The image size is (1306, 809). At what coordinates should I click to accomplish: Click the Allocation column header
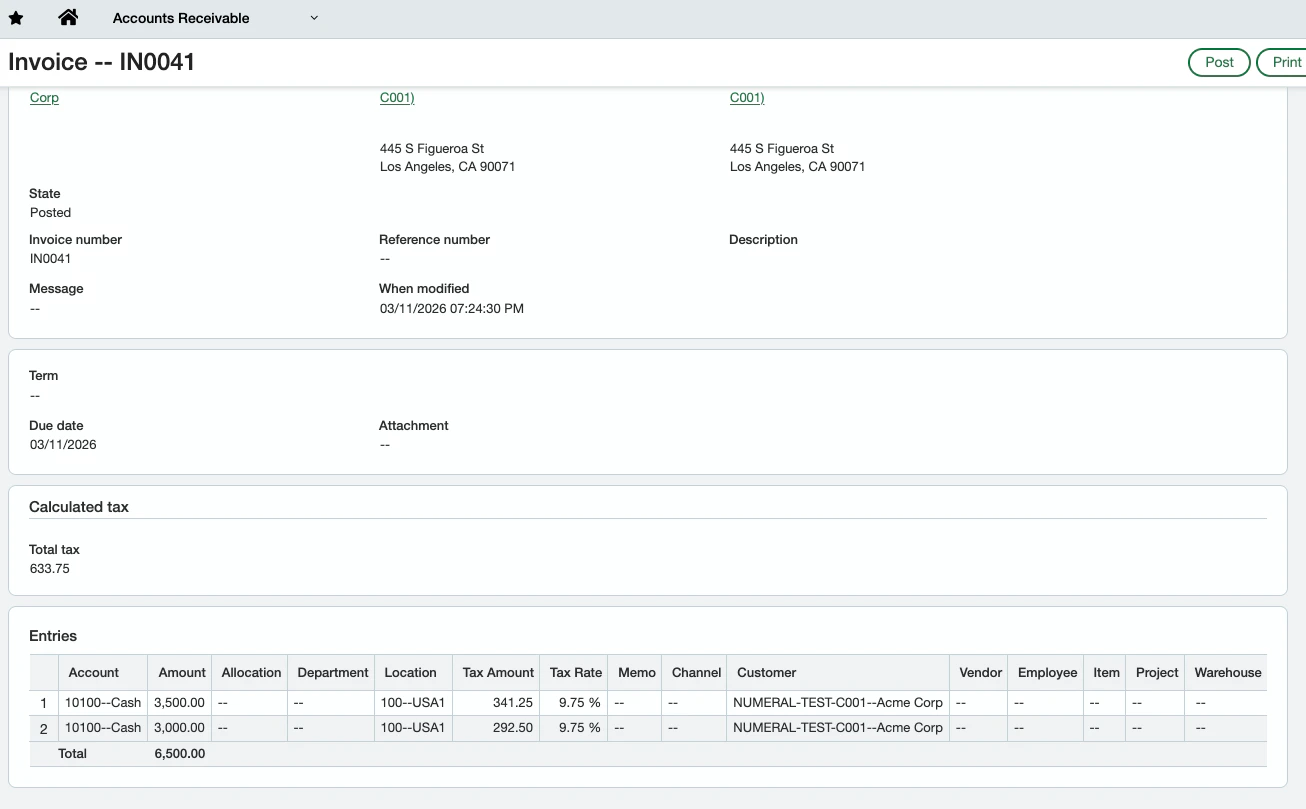click(x=251, y=673)
